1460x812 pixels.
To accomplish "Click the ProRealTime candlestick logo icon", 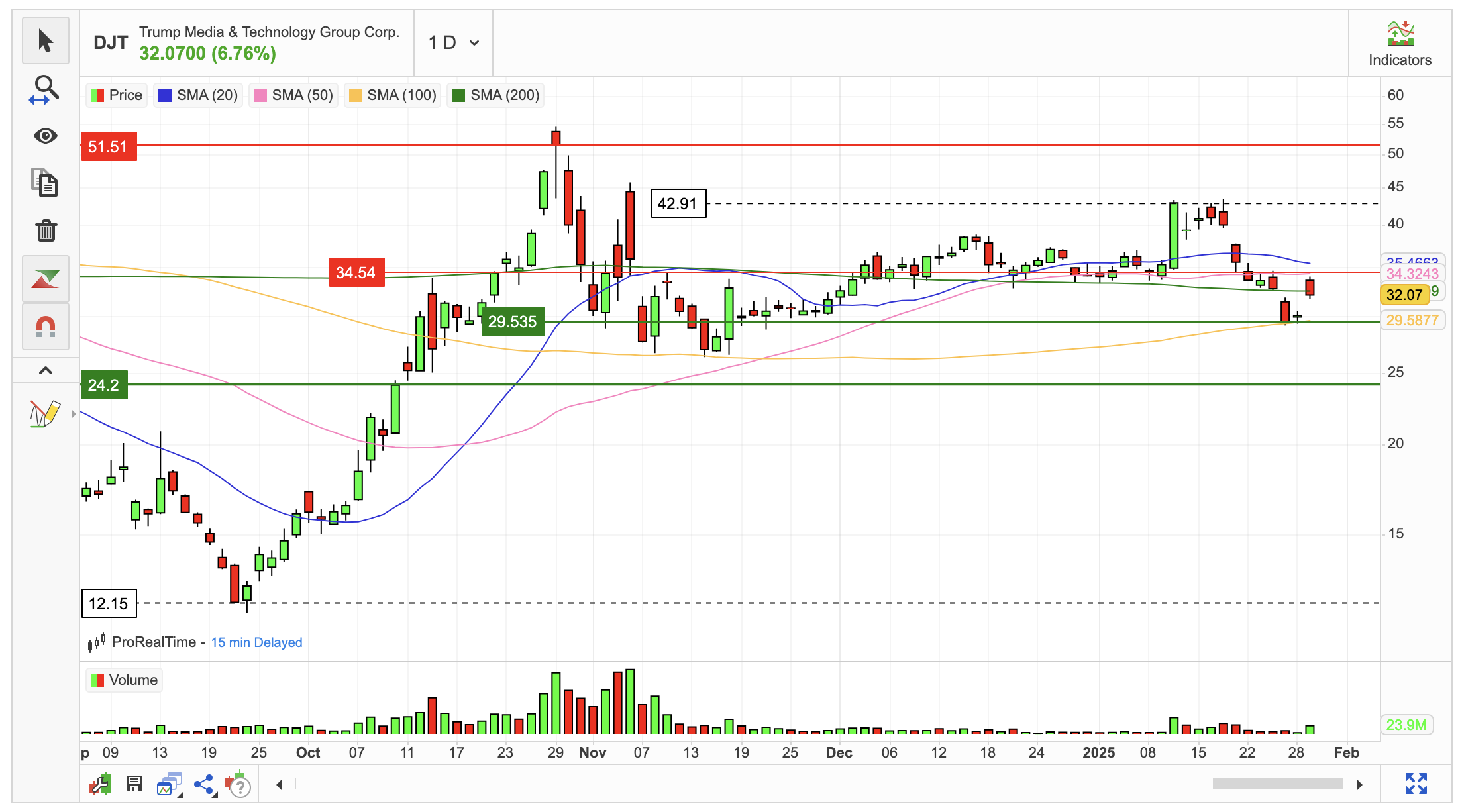I will pos(97,642).
